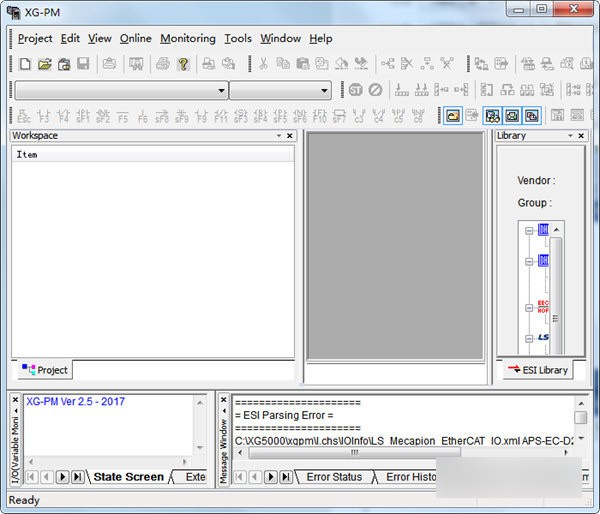
Task: Toggle the first highlighted view button in toolbar
Action: point(453,116)
